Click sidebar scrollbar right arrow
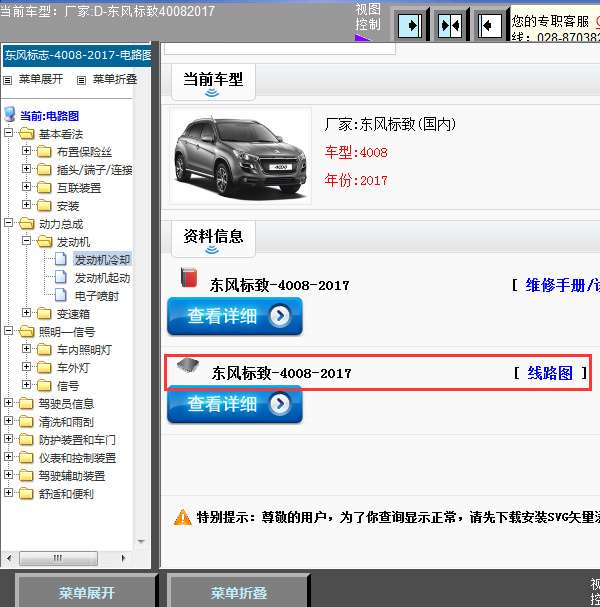600x607 pixels. pos(123,558)
